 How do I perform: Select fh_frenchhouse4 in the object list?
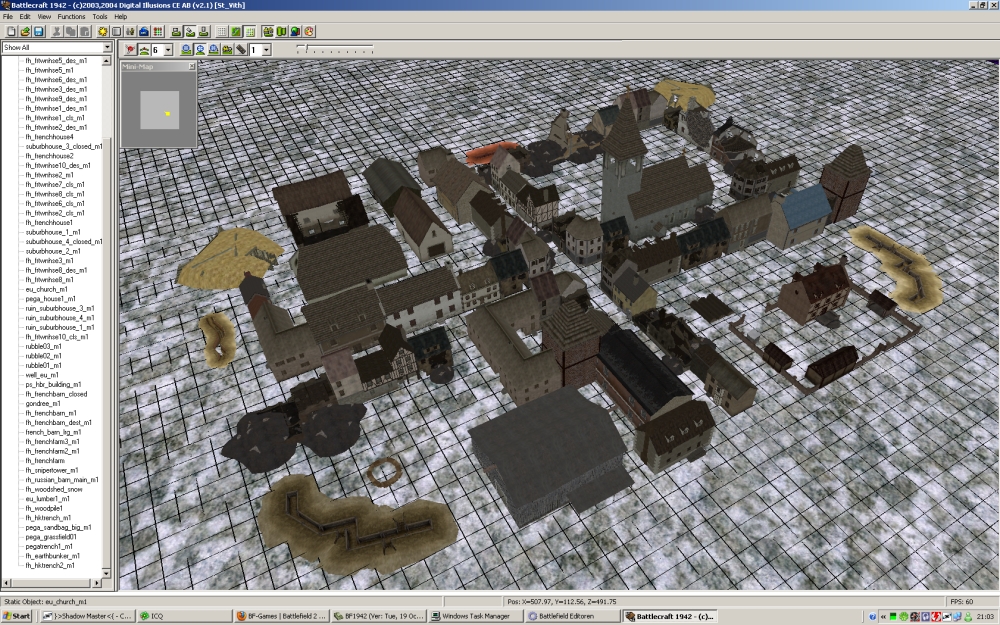pos(49,137)
